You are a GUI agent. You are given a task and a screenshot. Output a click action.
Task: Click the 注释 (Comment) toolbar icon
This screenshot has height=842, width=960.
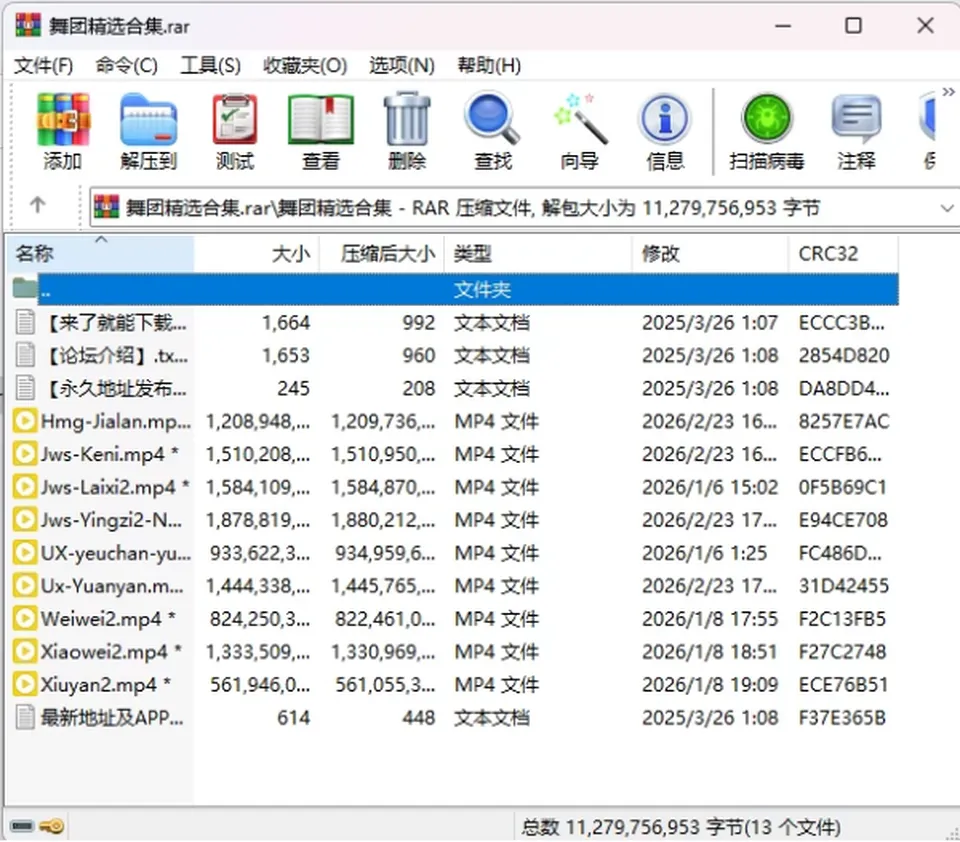[856, 119]
